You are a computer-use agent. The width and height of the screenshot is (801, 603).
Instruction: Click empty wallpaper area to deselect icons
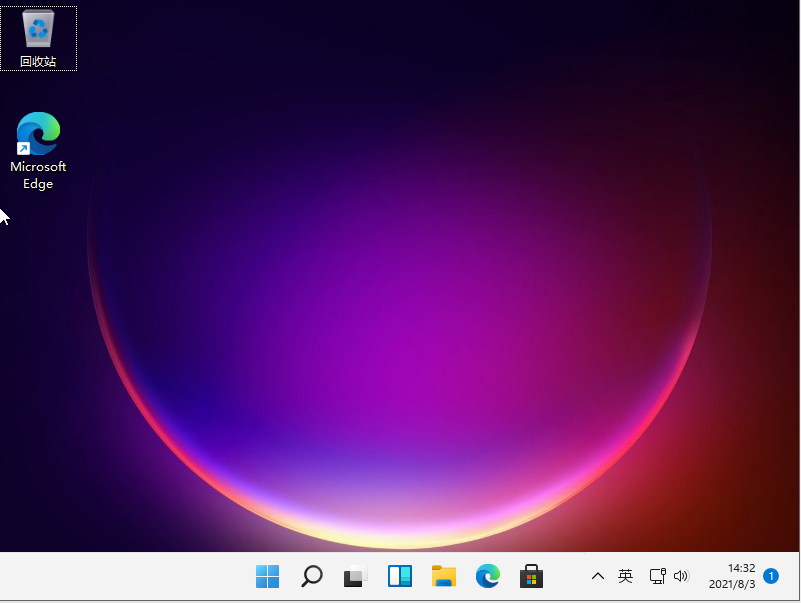[x=400, y=300]
